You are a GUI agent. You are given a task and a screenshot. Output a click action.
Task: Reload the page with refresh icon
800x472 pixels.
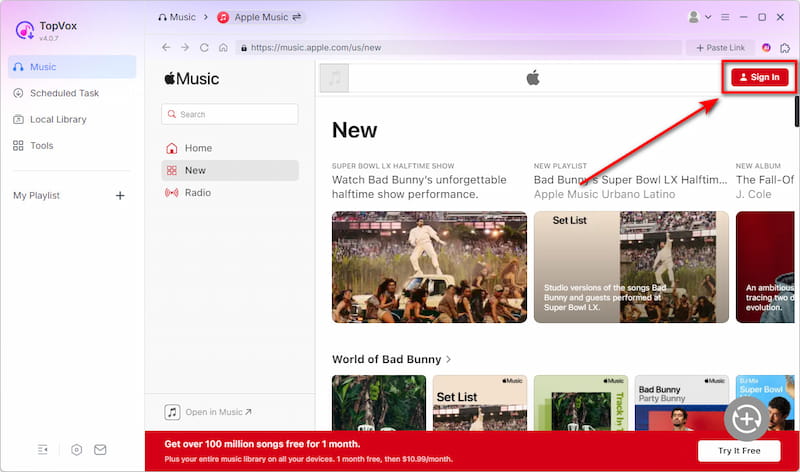(x=204, y=47)
